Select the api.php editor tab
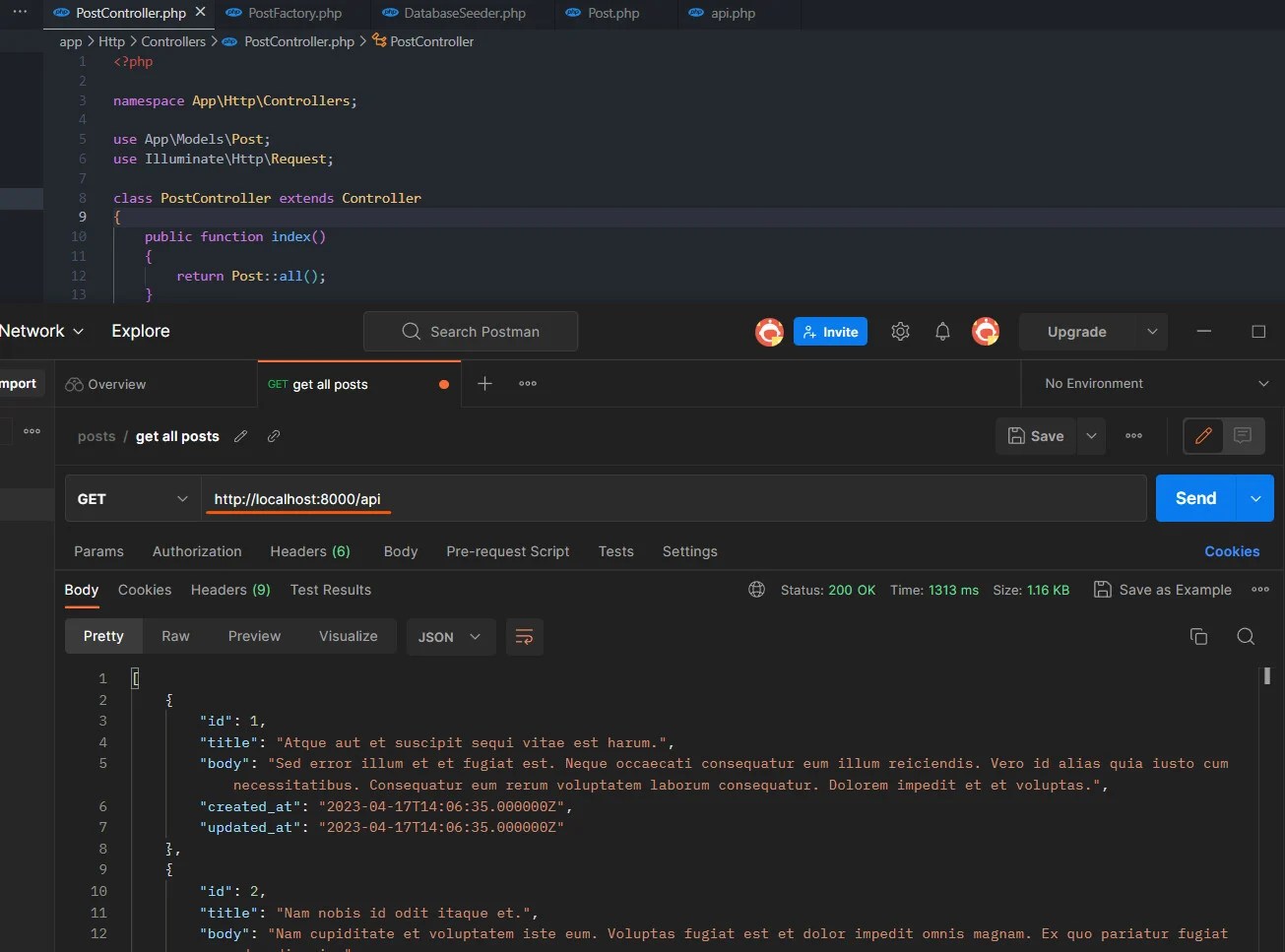The width and height of the screenshot is (1285, 952). coord(734,14)
